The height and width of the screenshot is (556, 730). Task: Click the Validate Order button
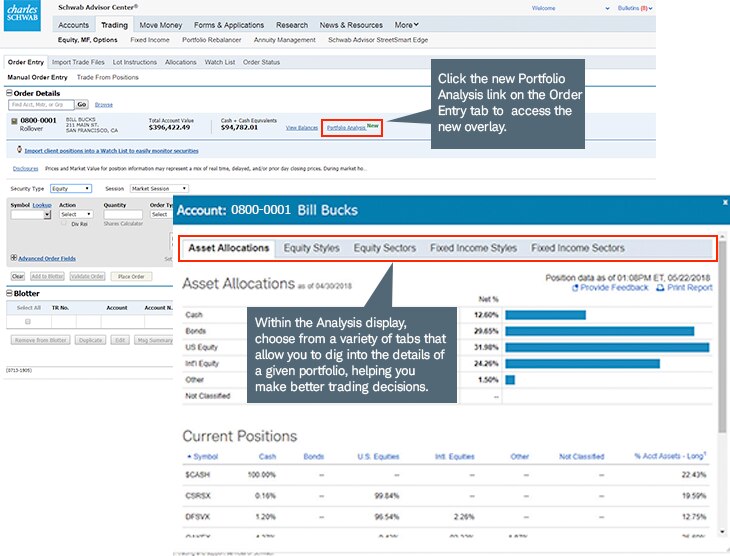tap(88, 276)
